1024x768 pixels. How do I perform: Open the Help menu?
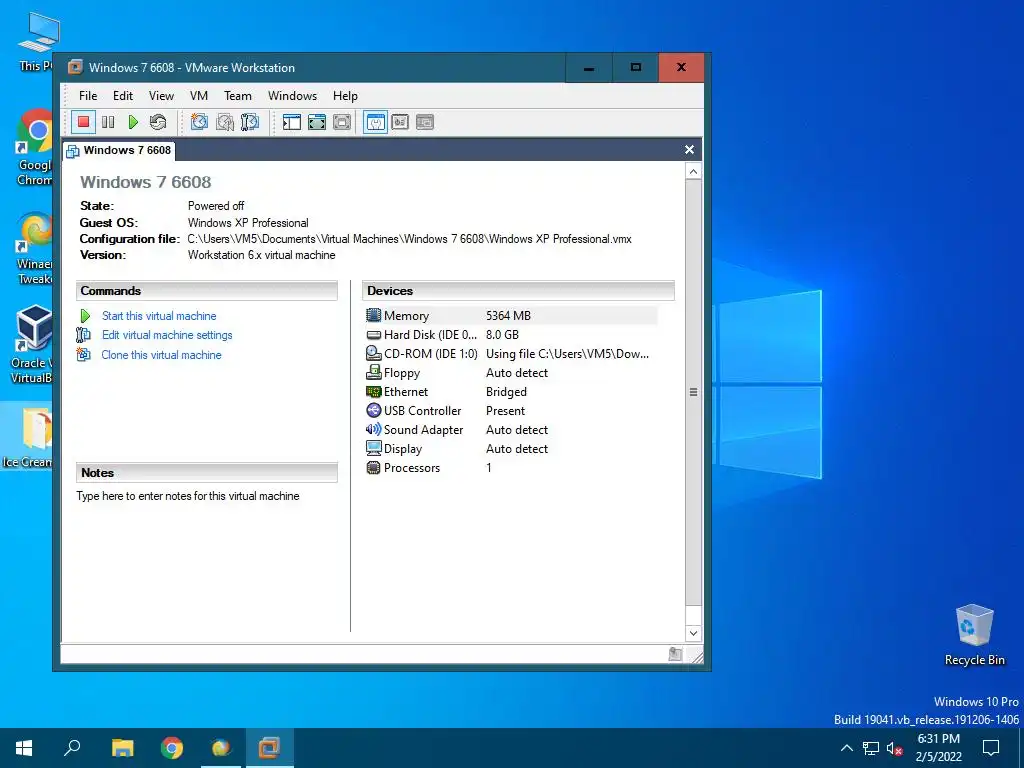(345, 96)
